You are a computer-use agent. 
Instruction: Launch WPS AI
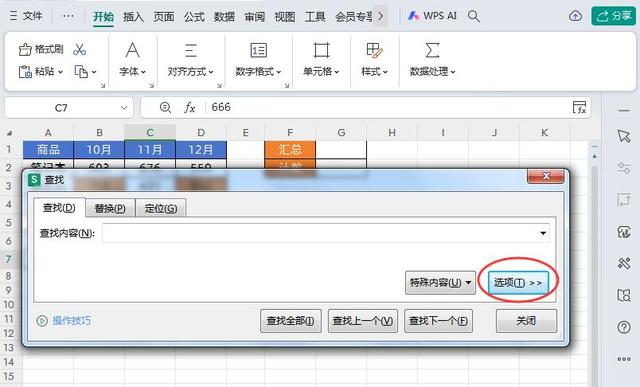click(432, 16)
